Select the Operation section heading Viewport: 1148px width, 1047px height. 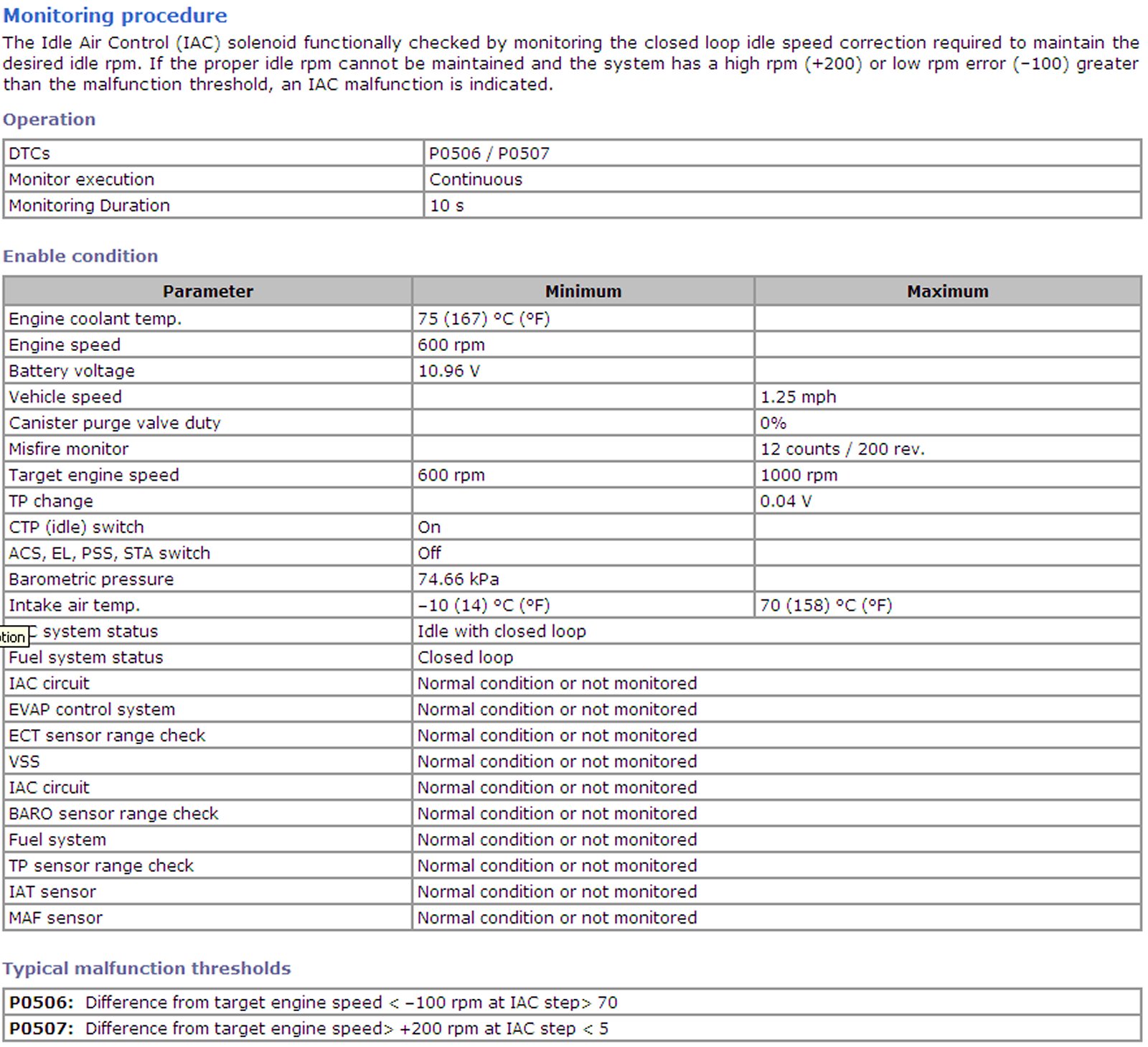click(49, 119)
